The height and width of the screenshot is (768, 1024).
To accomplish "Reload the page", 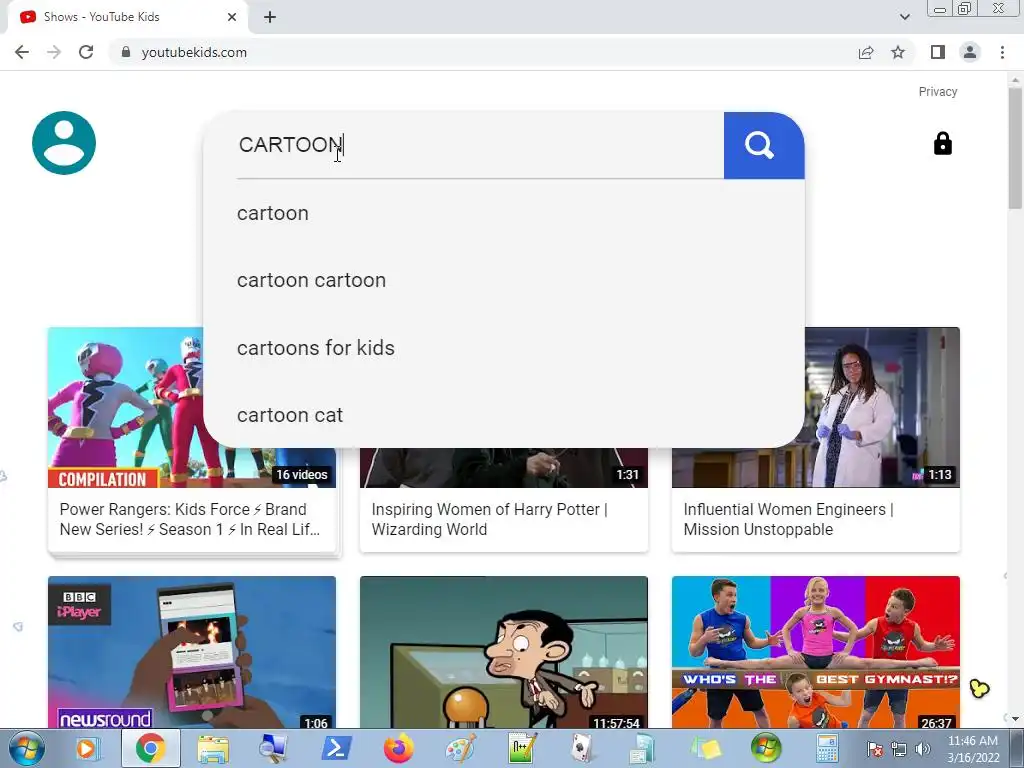I will 86,52.
